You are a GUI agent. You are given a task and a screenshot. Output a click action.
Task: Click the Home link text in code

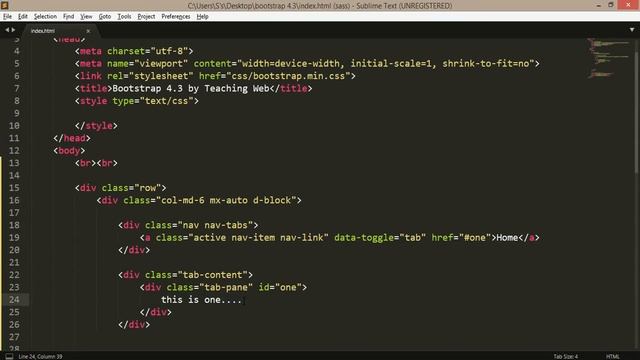click(507, 238)
